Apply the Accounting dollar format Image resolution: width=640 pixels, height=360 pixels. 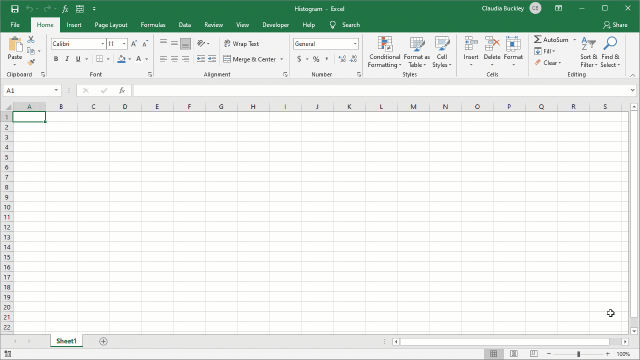click(299, 59)
